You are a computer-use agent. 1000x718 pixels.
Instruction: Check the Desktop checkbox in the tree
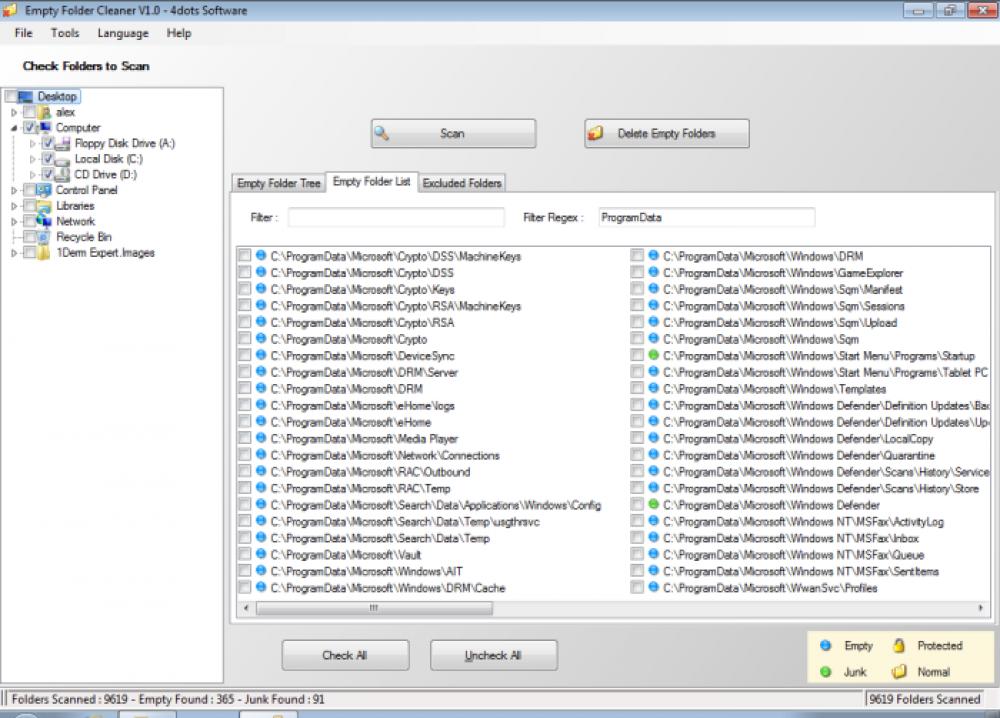point(8,96)
